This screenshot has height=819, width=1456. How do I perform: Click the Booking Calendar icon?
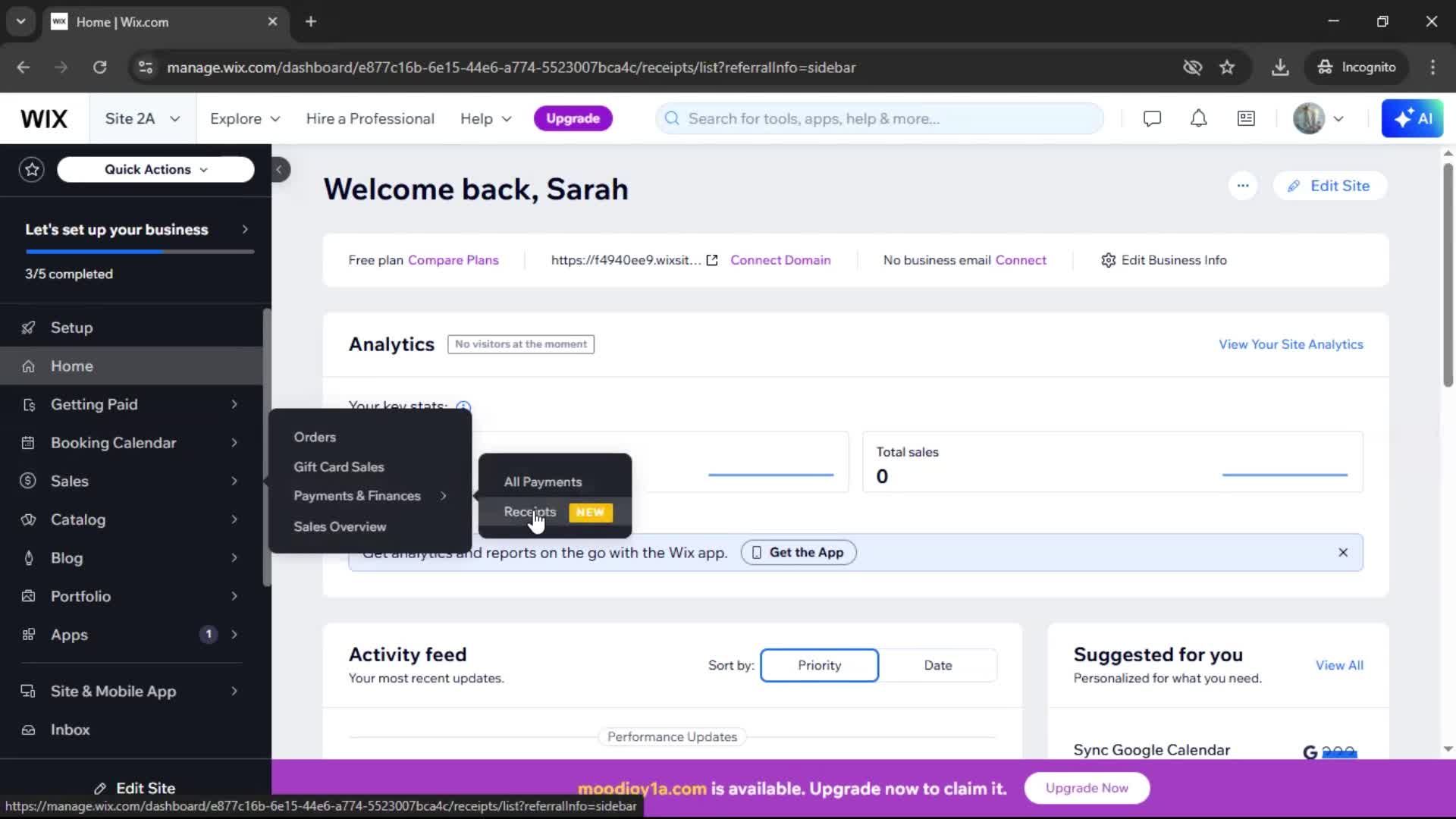click(28, 443)
